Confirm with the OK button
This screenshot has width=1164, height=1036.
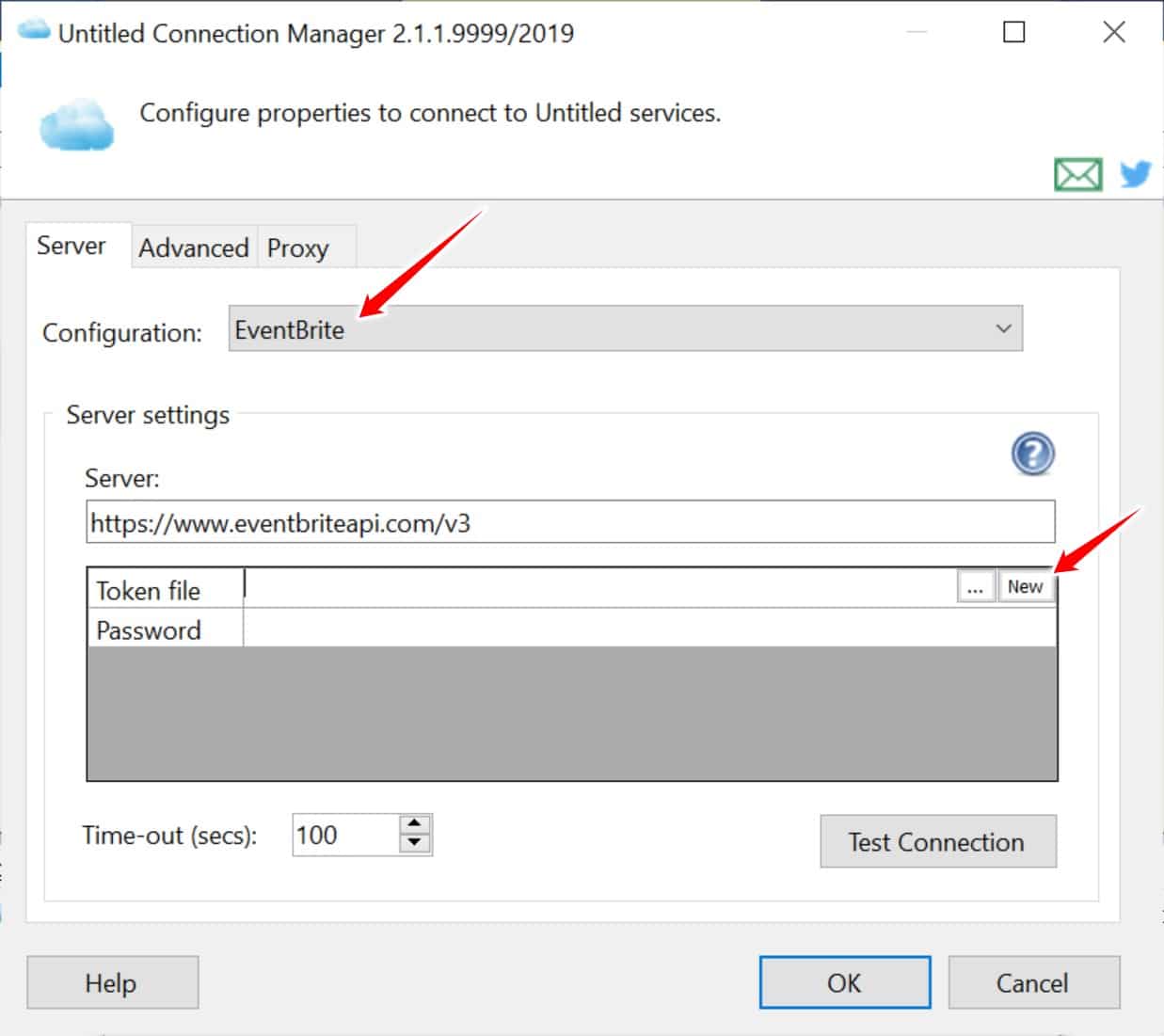click(x=844, y=982)
